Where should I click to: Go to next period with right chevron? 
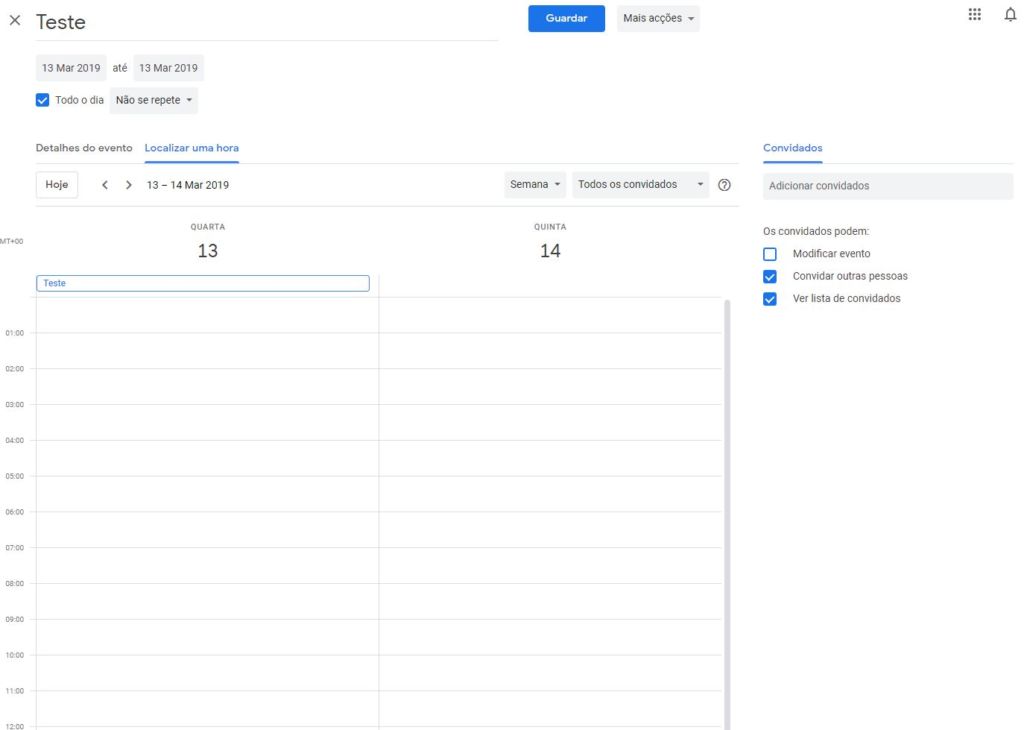129,185
